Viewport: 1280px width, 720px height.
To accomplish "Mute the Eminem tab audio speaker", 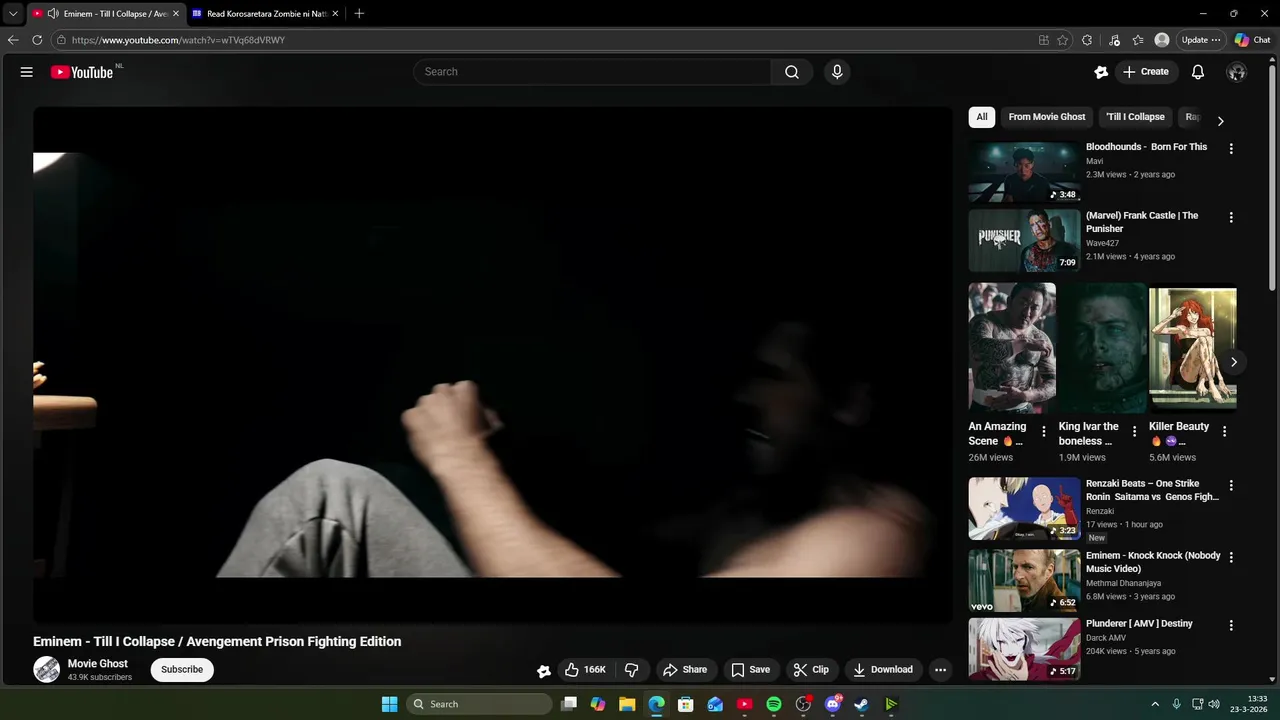I will point(52,14).
